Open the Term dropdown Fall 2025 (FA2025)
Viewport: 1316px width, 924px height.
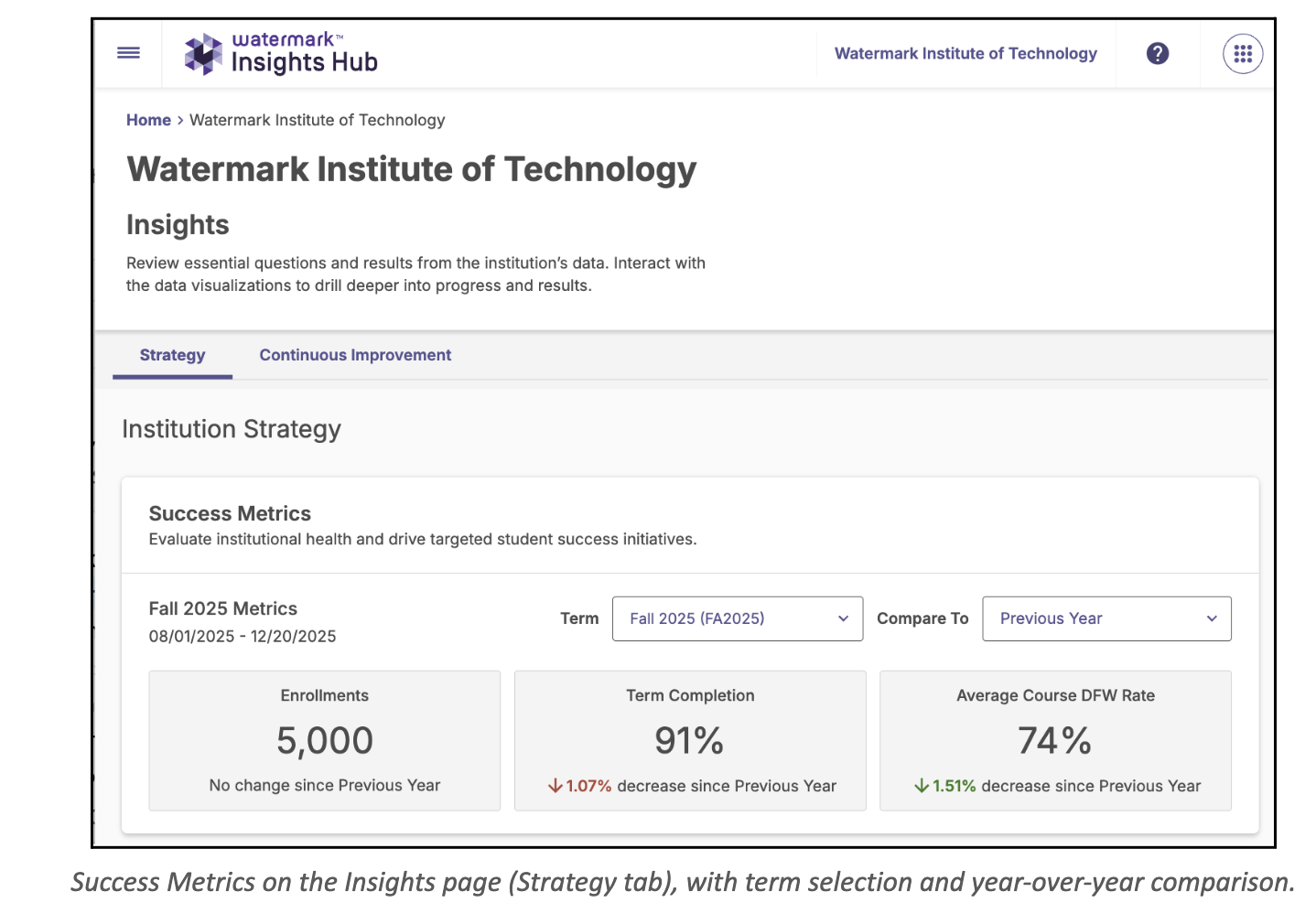coord(738,618)
